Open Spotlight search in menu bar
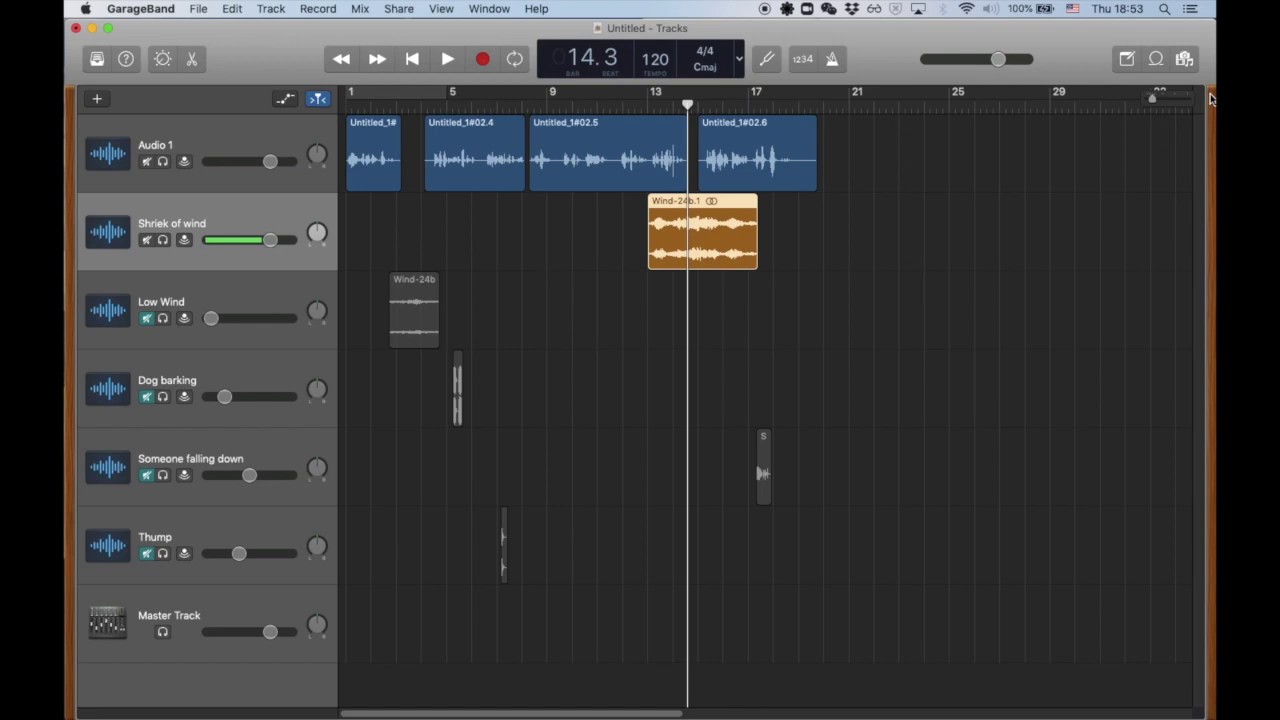The height and width of the screenshot is (720, 1280). coord(1164,9)
